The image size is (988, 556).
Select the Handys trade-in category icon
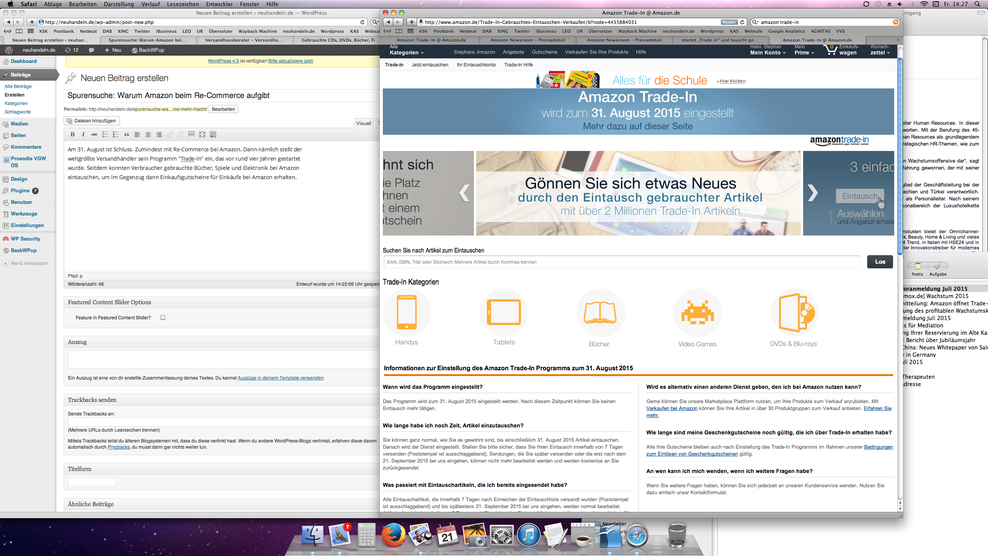(406, 312)
